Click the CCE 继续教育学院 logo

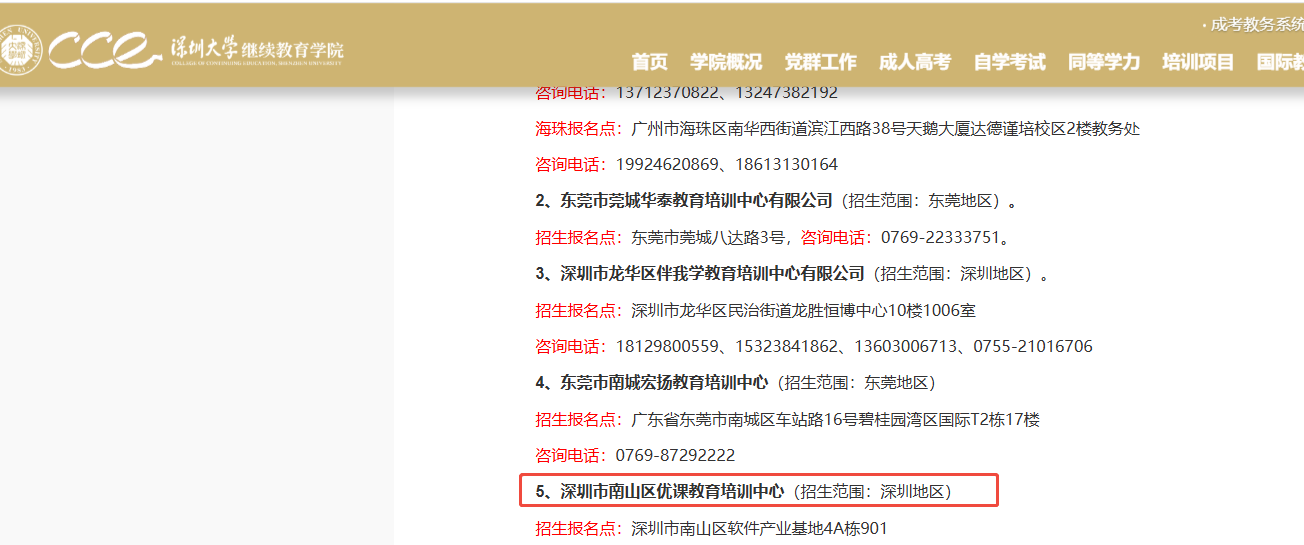[x=196, y=49]
